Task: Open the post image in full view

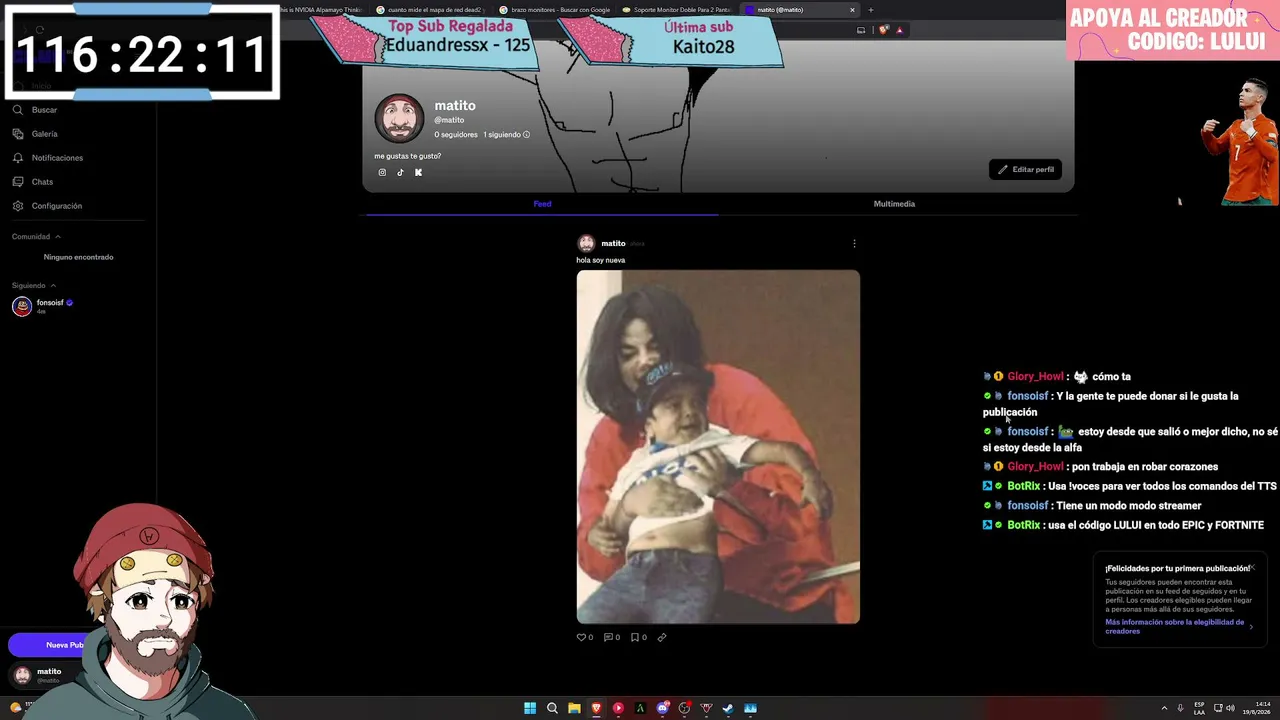Action: tap(718, 447)
